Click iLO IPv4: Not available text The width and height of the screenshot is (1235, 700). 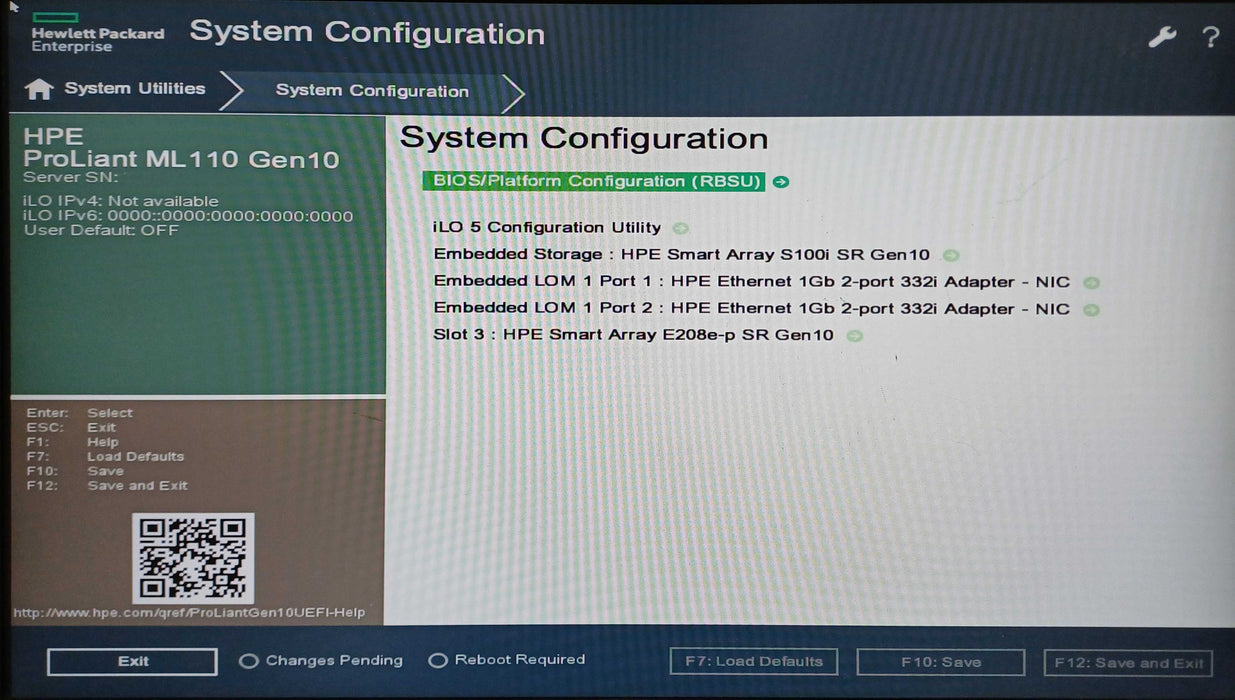click(120, 201)
